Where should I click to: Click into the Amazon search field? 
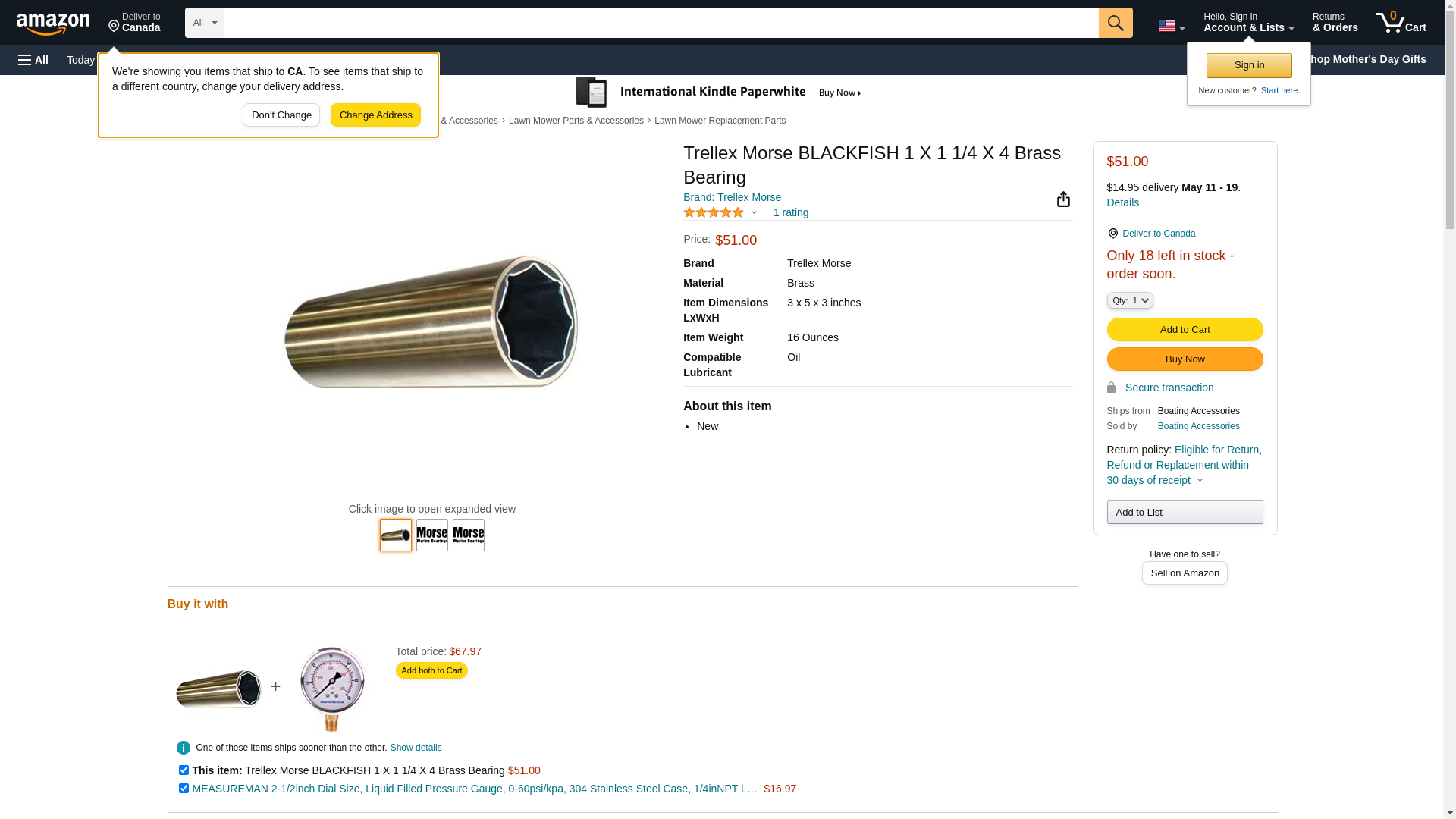click(x=661, y=23)
